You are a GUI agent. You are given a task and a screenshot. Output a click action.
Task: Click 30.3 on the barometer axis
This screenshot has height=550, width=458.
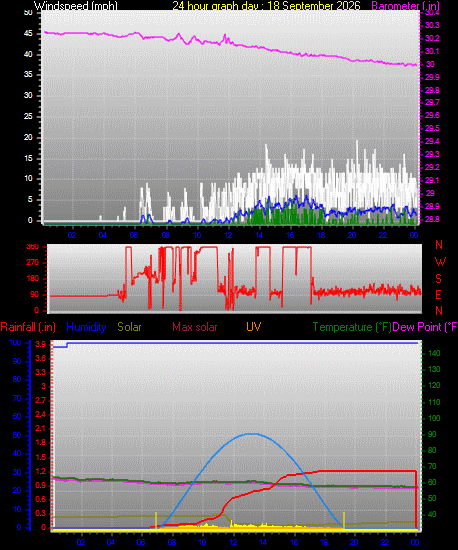432,25
